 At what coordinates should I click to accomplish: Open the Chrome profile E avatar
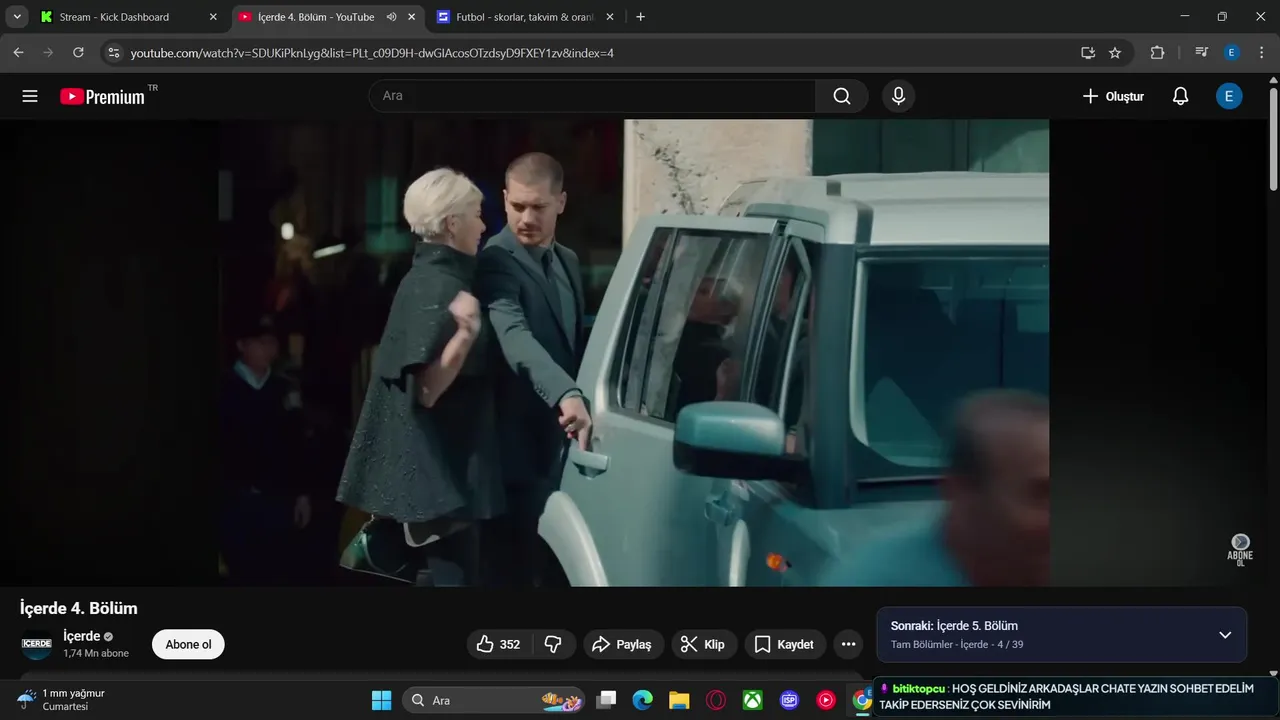(x=1231, y=52)
